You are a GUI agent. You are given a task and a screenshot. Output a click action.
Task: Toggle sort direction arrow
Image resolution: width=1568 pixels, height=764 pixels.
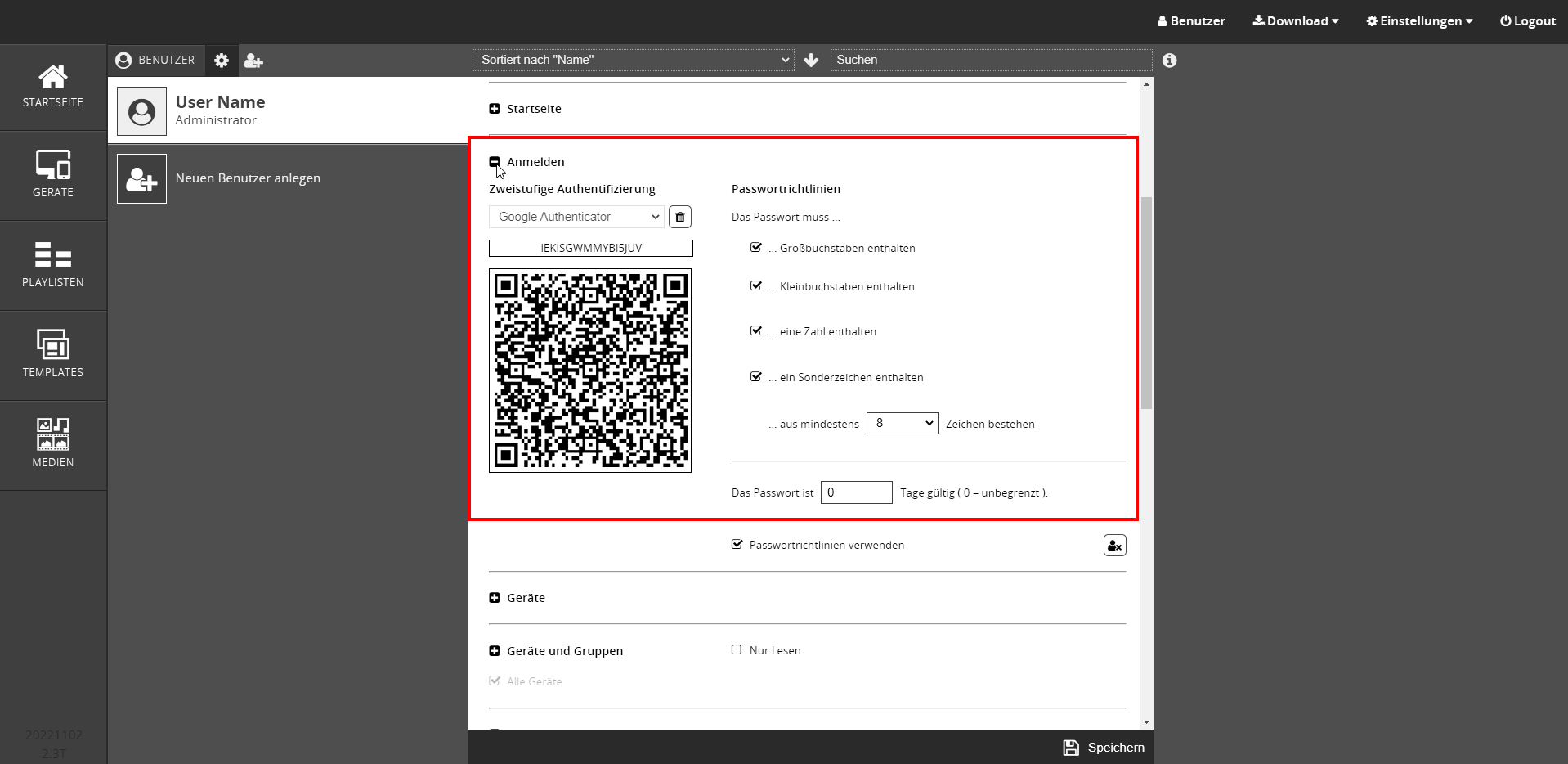(x=811, y=61)
